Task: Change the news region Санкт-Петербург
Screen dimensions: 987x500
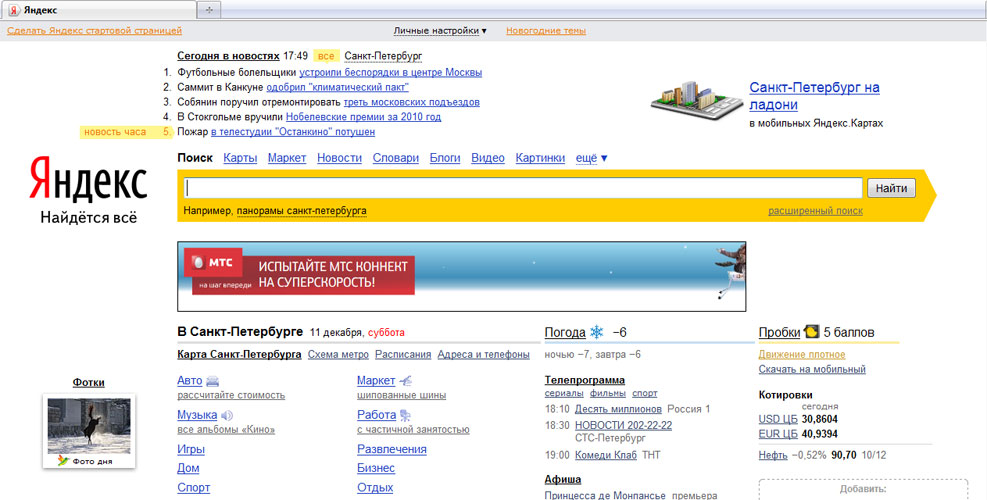Action: [383, 56]
